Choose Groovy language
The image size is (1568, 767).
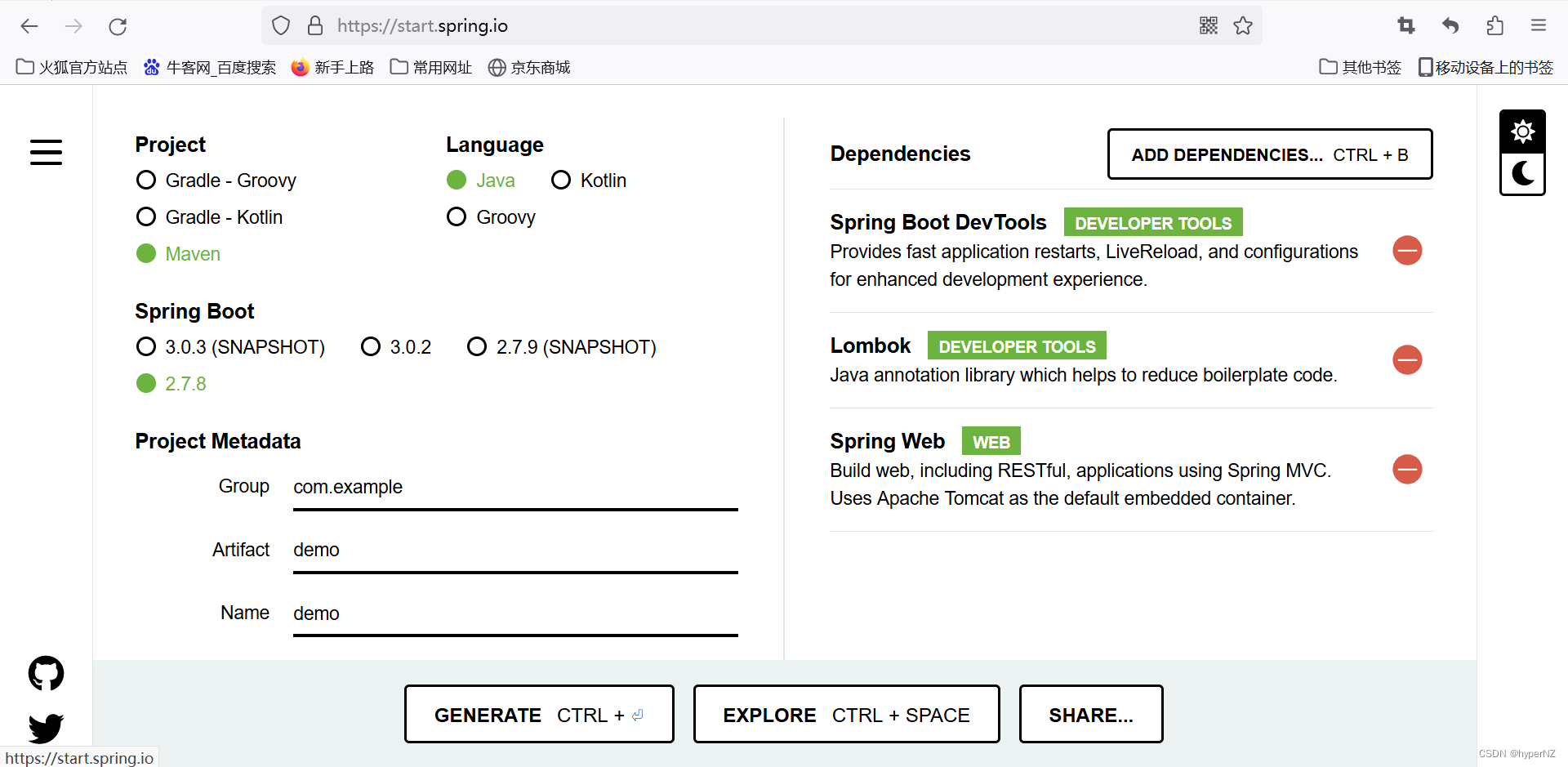tap(492, 216)
